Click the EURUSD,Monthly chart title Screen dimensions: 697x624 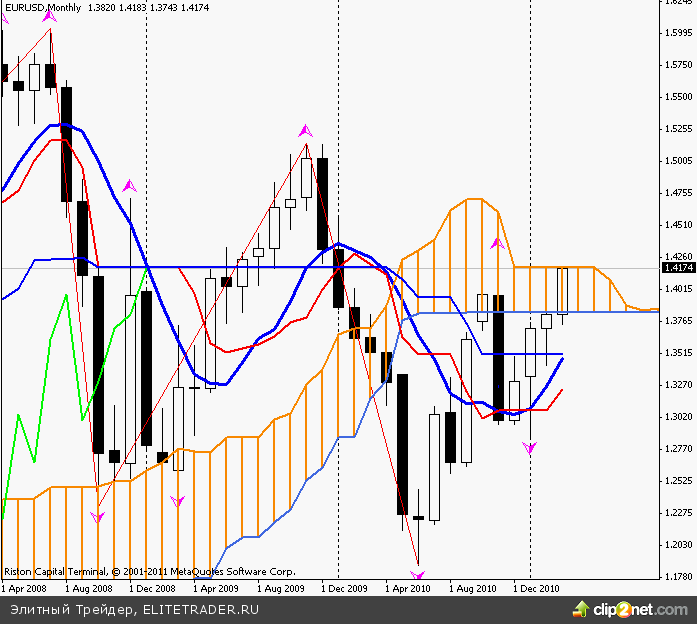(43, 7)
